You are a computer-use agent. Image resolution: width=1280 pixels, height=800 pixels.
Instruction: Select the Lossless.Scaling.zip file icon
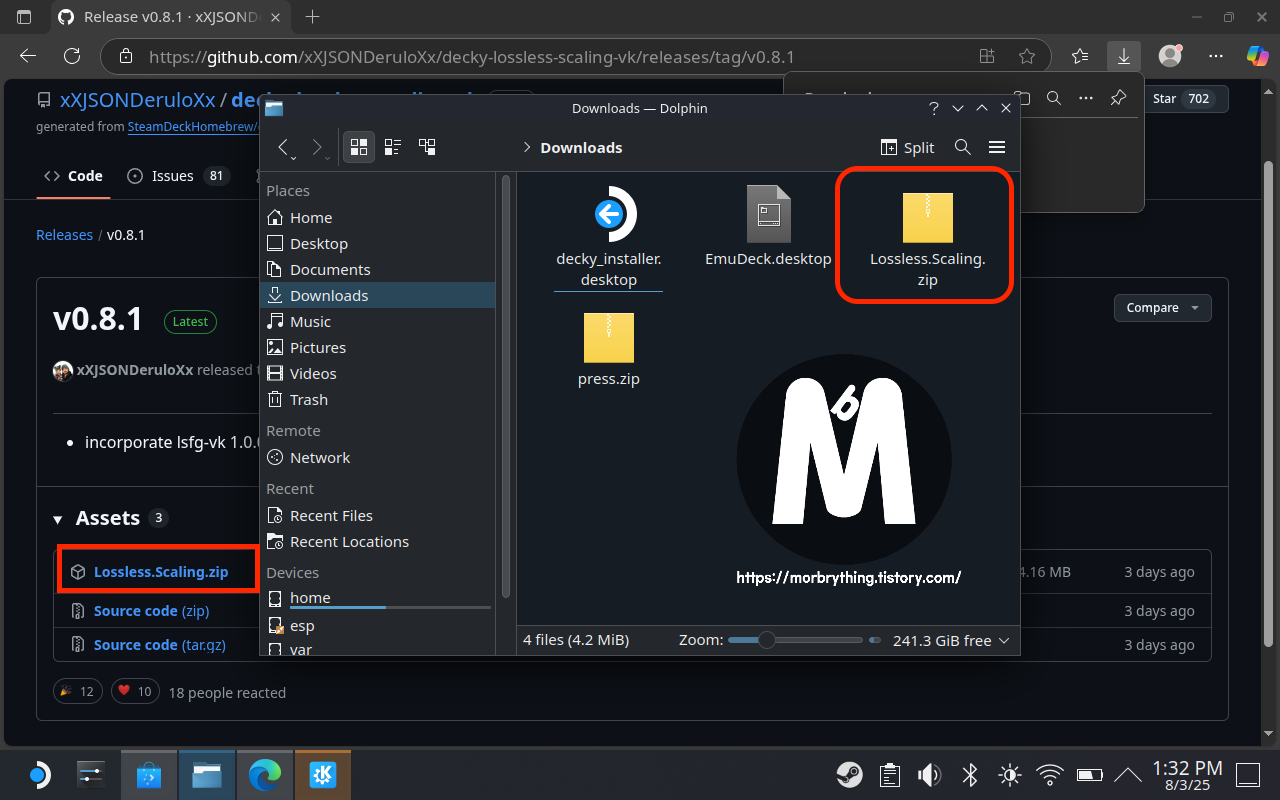927,217
